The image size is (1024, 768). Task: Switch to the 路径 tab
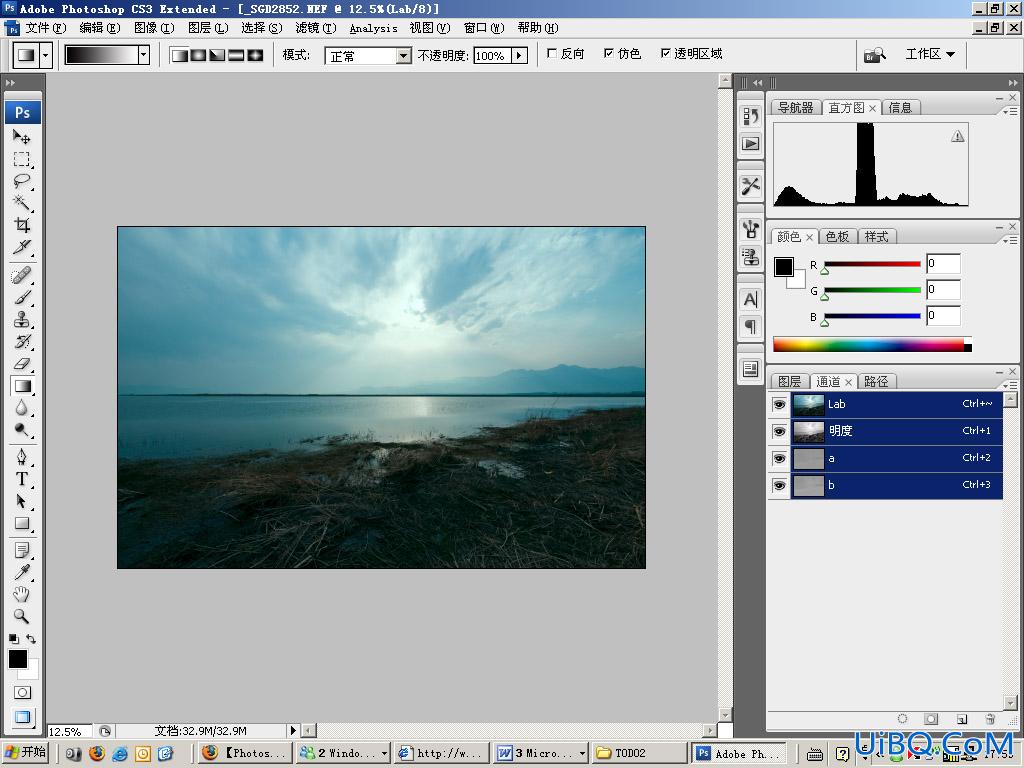(x=876, y=381)
